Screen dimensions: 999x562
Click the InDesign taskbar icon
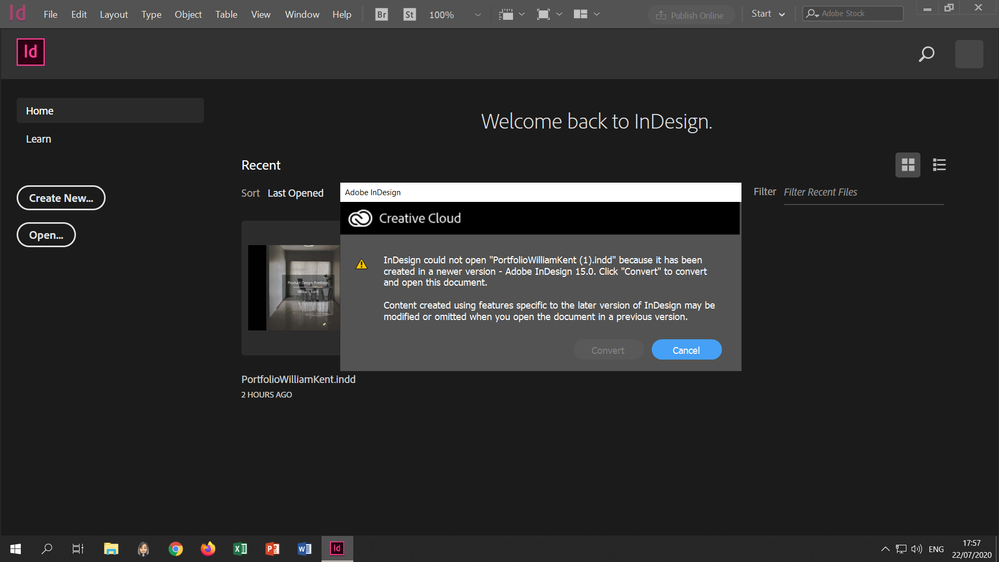[337, 549]
